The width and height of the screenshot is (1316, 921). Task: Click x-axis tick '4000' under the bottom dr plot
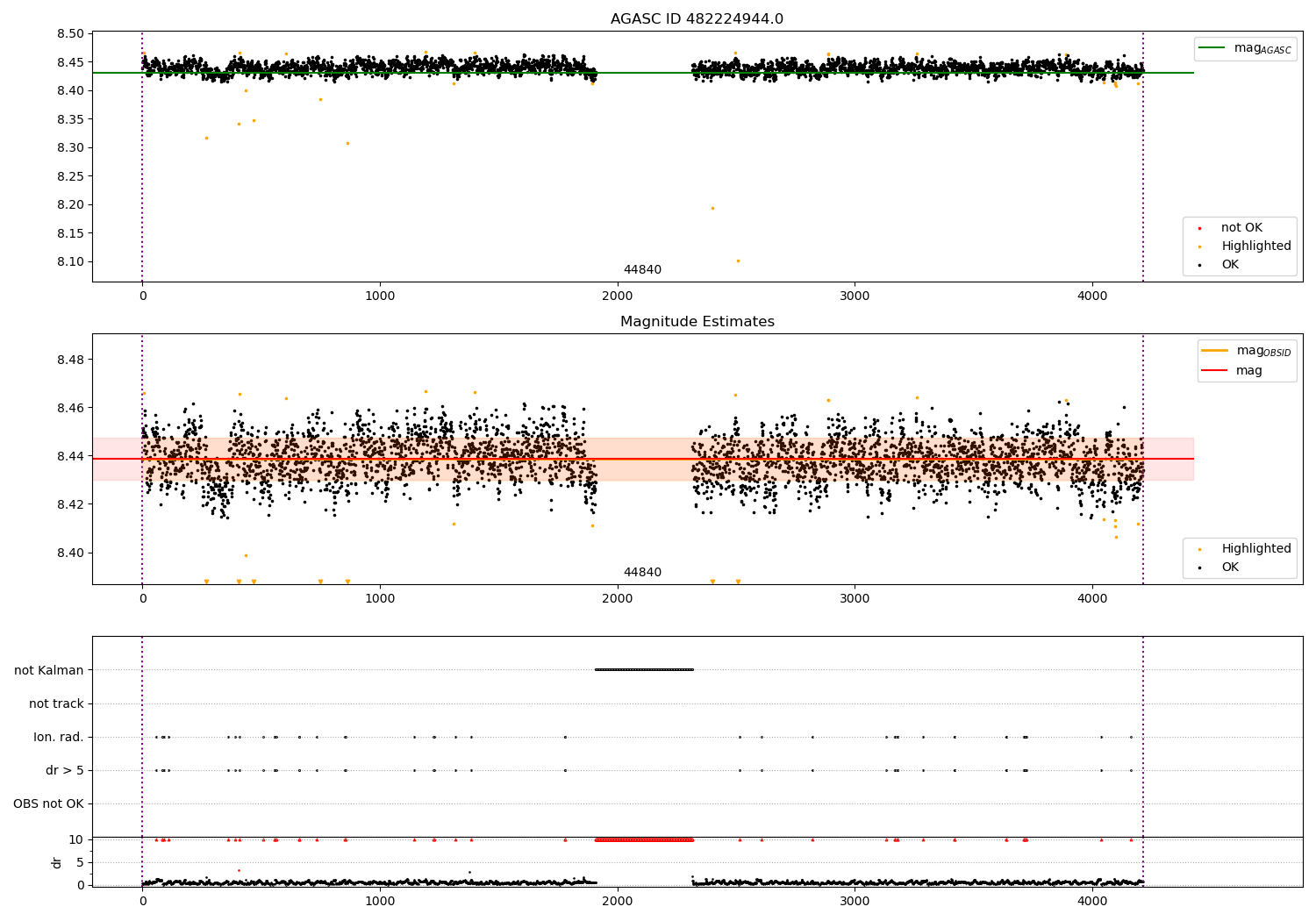pos(1092,902)
